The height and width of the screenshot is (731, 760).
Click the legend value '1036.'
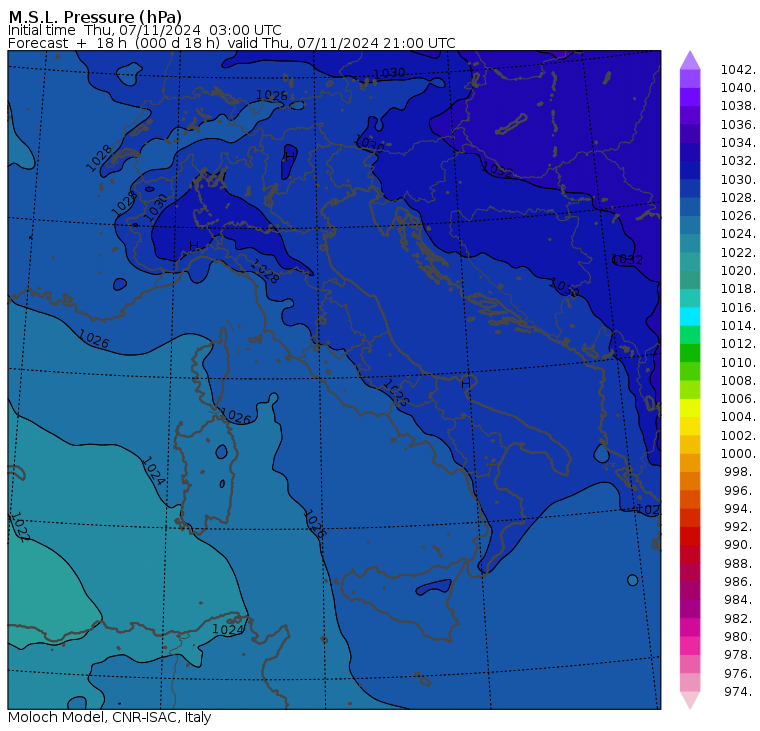tap(738, 125)
